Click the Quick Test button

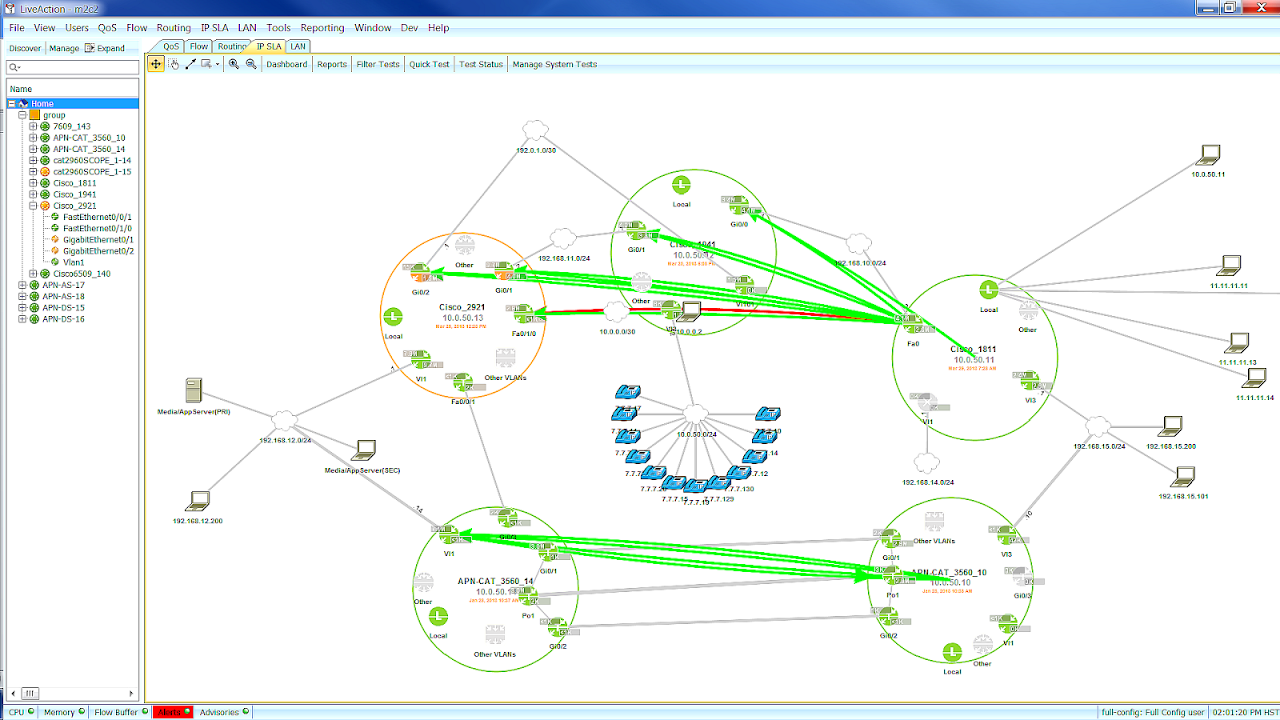(x=428, y=63)
